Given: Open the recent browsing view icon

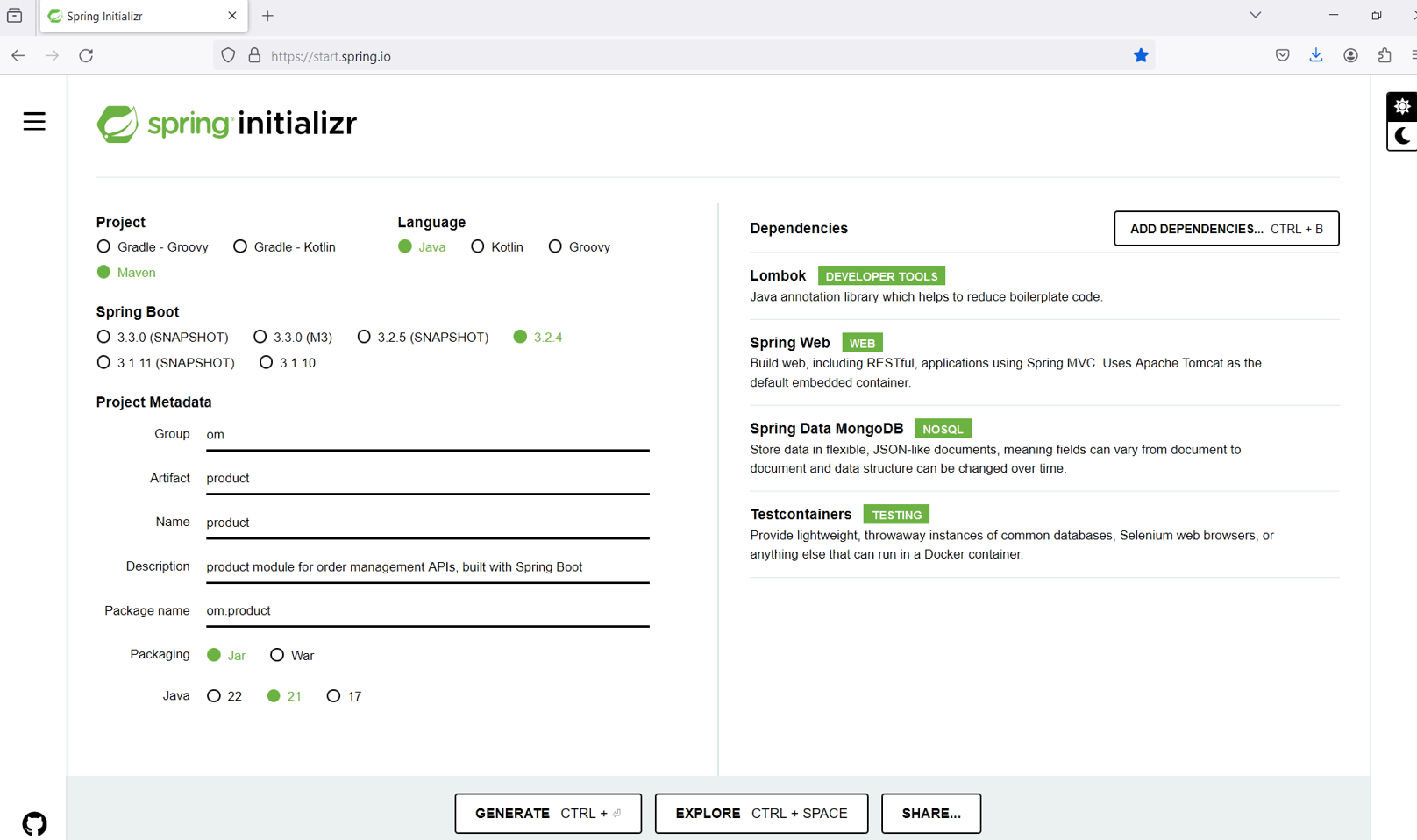Looking at the screenshot, I should point(15,16).
